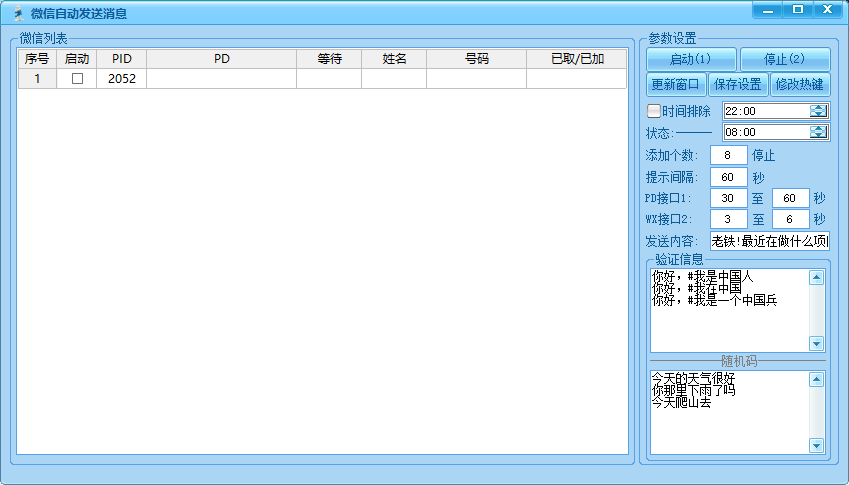Viewport: 849px width, 485px height.
Task: Select the PID cell 2052
Action: click(122, 78)
